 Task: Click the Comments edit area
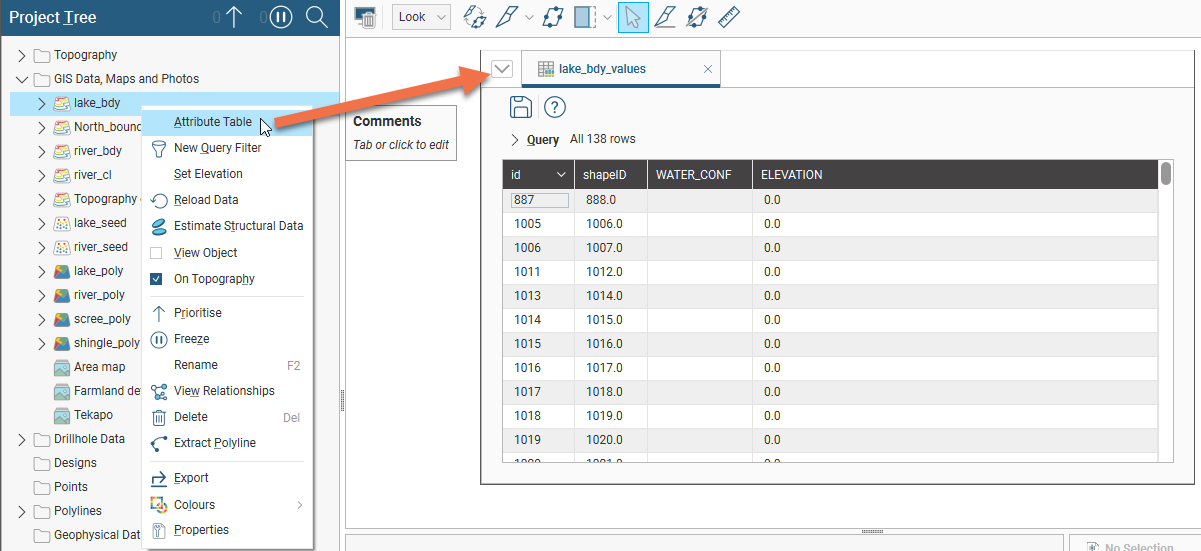[401, 145]
